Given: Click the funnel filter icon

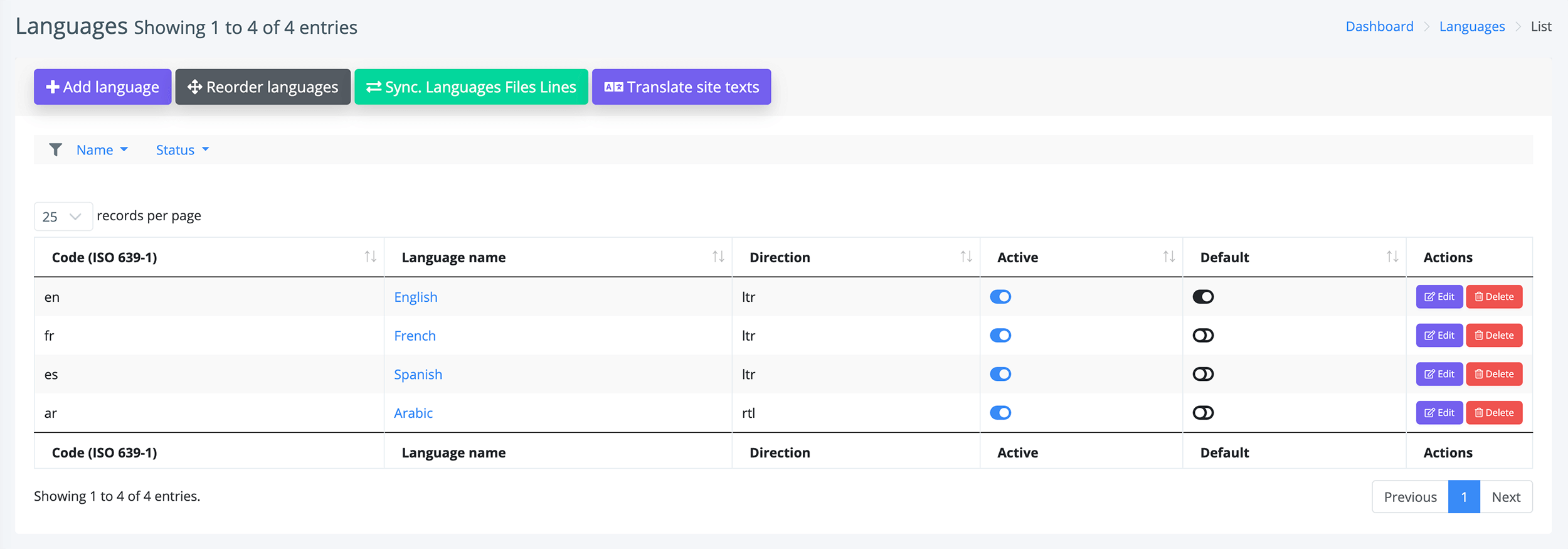Looking at the screenshot, I should point(55,150).
